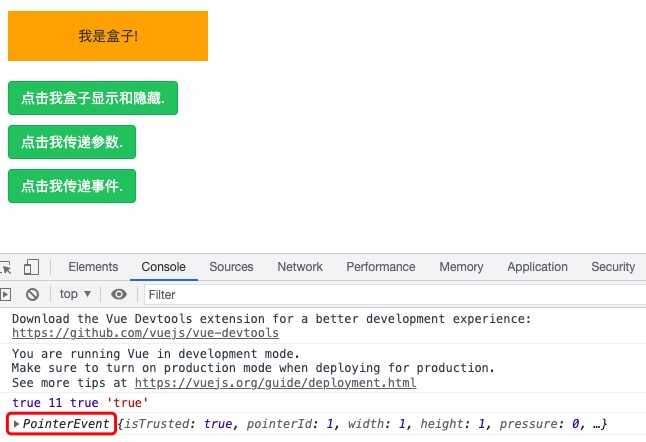Open the Sources tab

pos(231,267)
